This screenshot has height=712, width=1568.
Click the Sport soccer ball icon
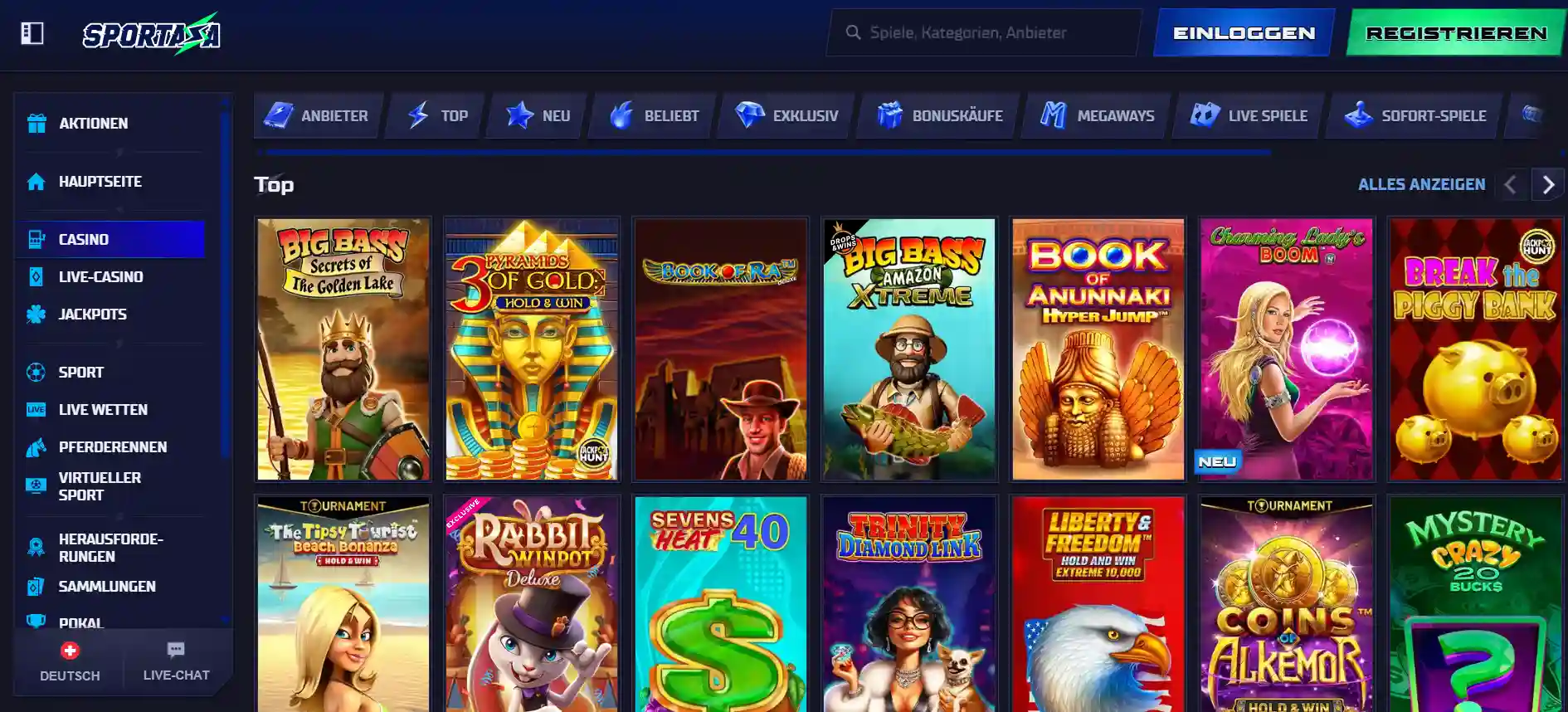37,372
